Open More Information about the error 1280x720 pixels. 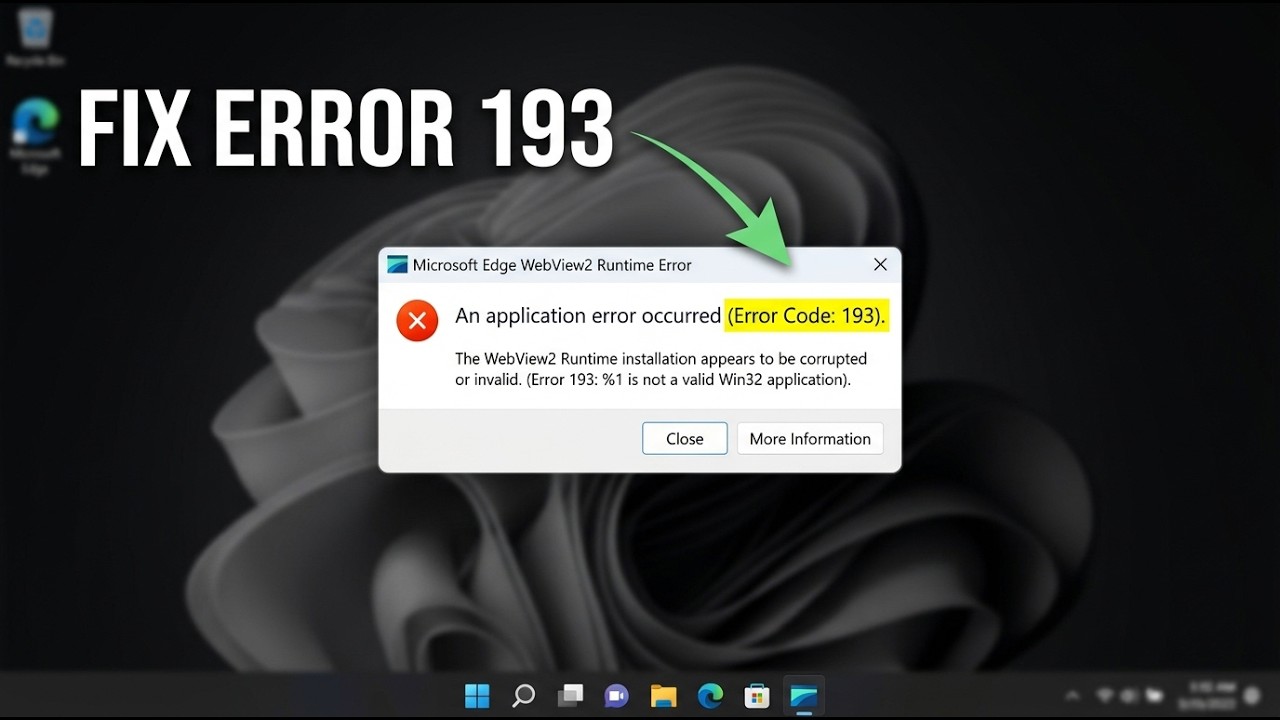click(x=810, y=438)
